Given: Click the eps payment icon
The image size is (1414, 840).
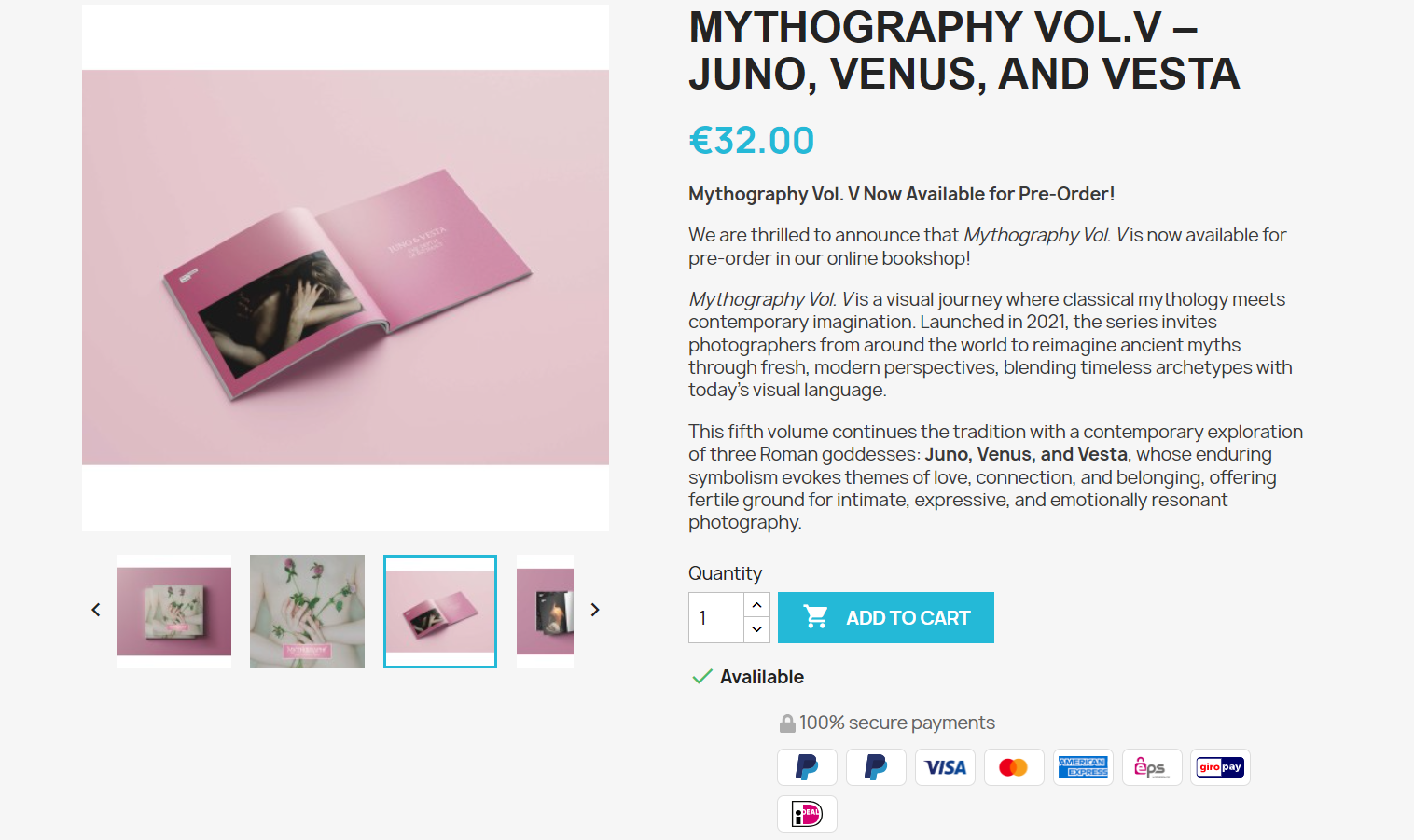Looking at the screenshot, I should (1152, 767).
